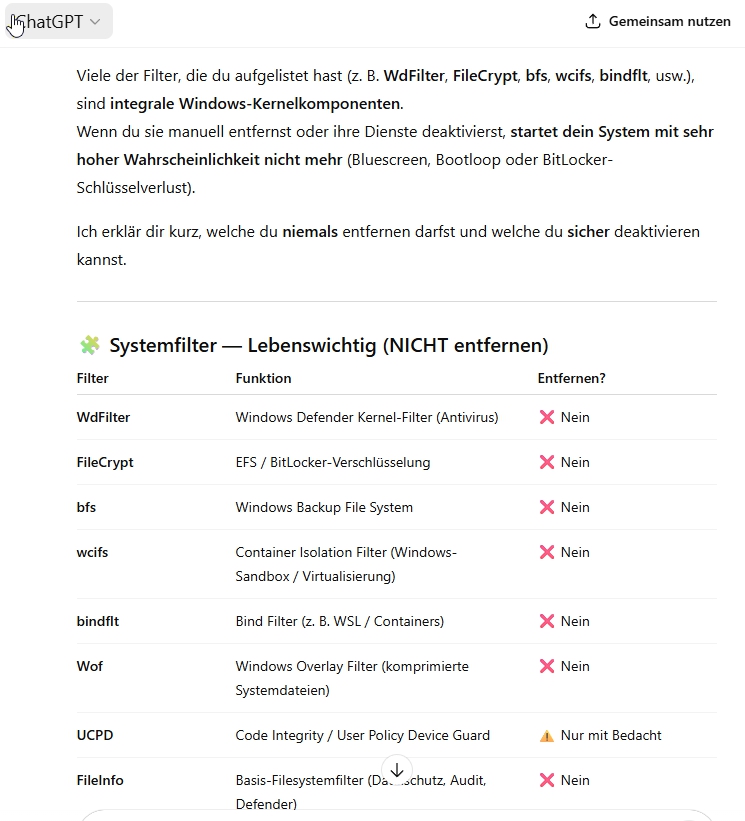Click the Funktion column header
745x821 pixels.
pyautogui.click(x=263, y=378)
